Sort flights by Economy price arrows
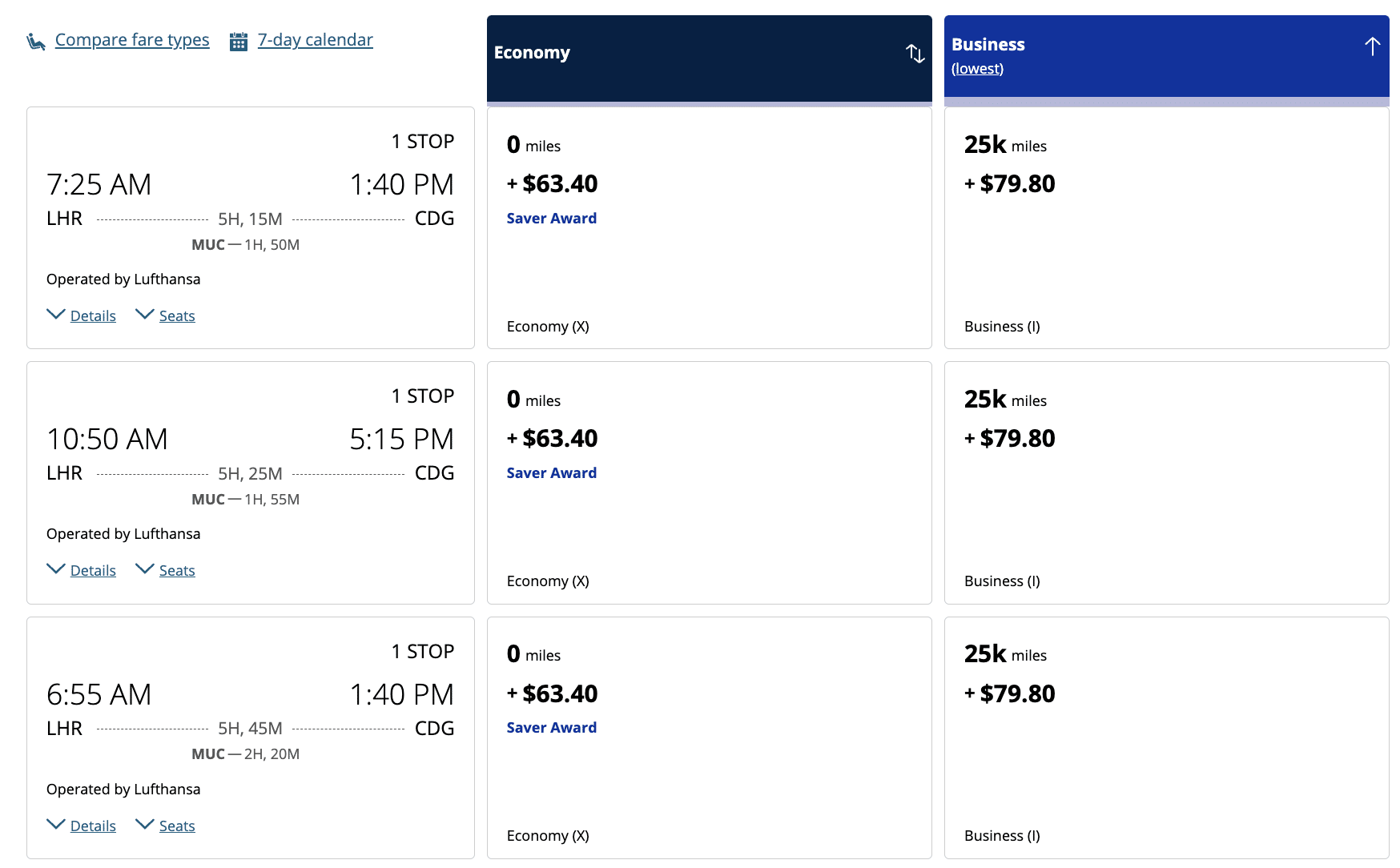 pyautogui.click(x=915, y=54)
